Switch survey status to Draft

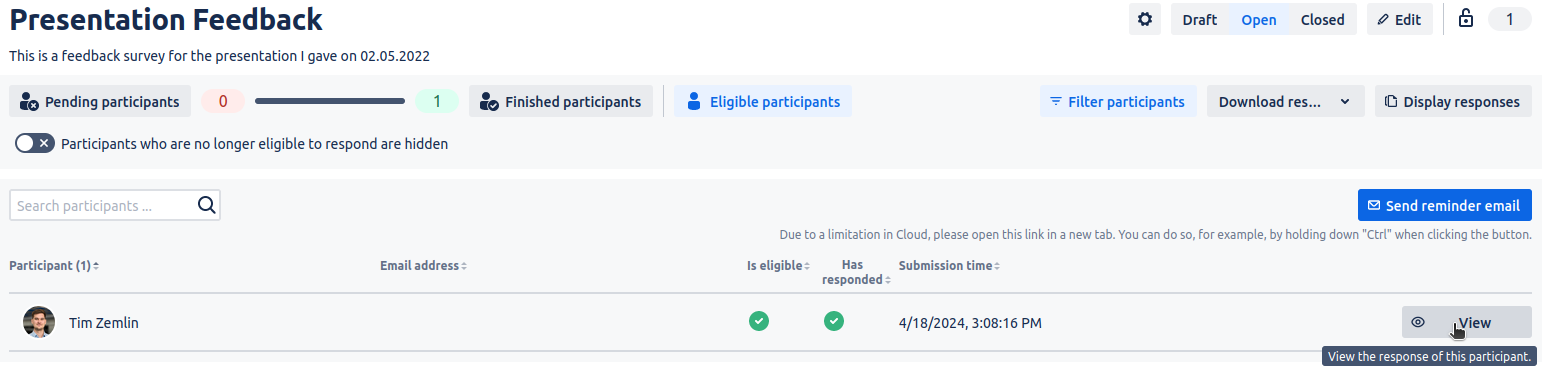coord(1200,19)
